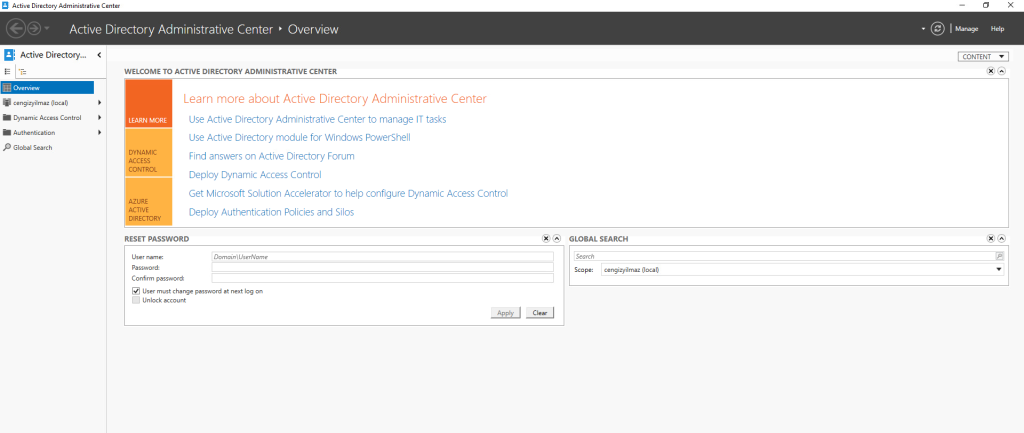Expand the cengizyilmaz (local) node arrow
This screenshot has width=1024, height=433.
point(100,103)
